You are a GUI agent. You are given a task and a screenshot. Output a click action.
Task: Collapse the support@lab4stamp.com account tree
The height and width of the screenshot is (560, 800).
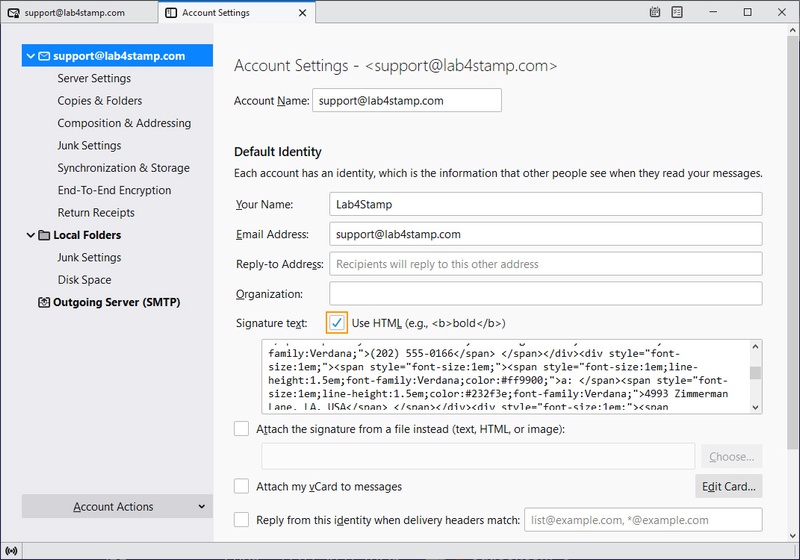coord(31,56)
